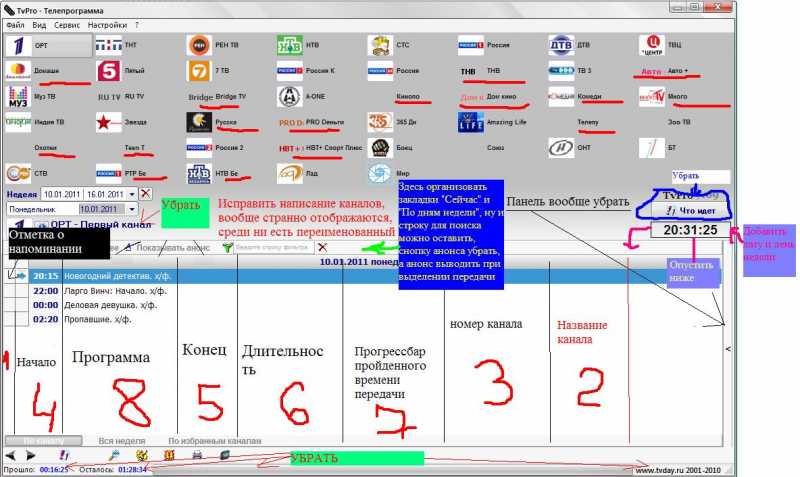Clear the week range with red X
The image size is (800, 477).
coord(145,194)
